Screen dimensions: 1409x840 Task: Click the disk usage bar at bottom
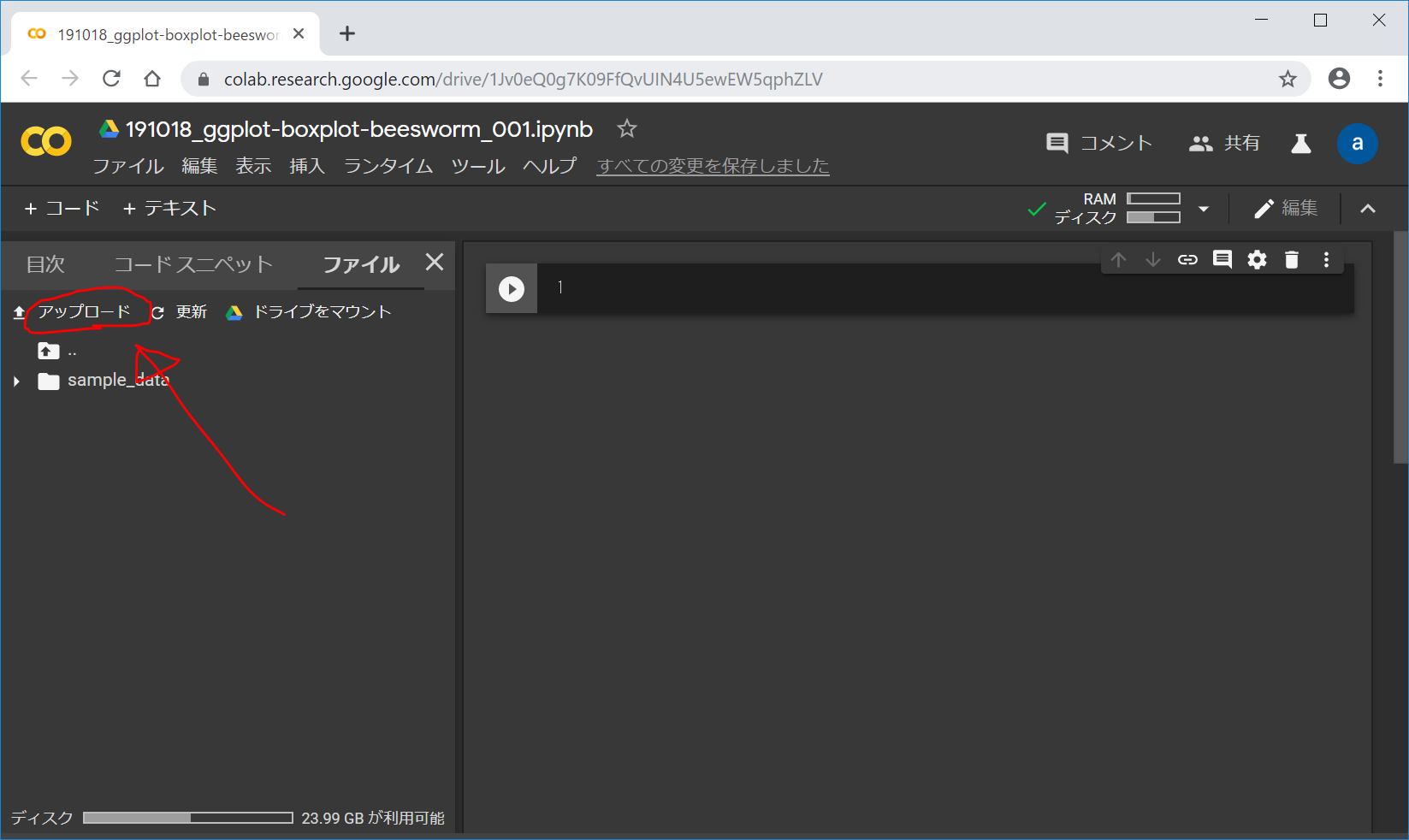(x=188, y=818)
